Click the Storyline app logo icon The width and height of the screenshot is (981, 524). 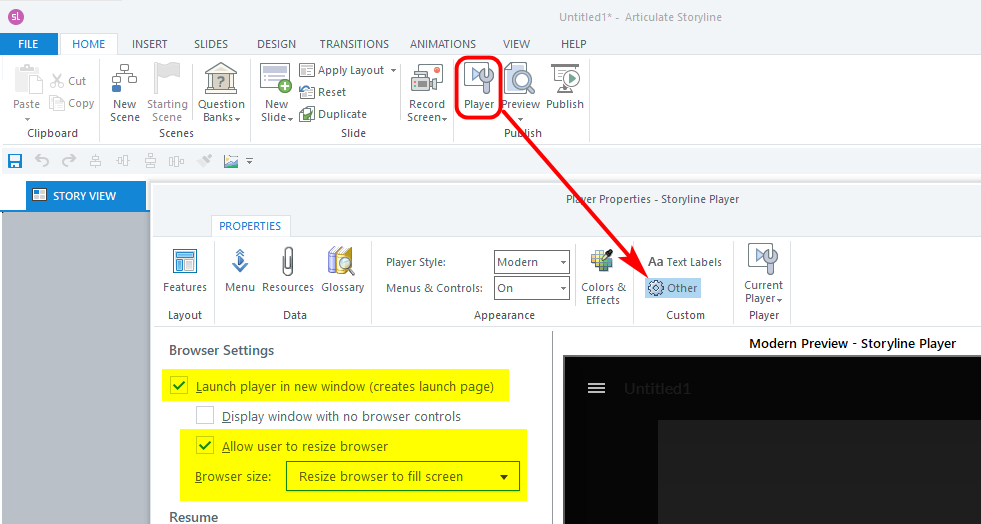point(16,17)
